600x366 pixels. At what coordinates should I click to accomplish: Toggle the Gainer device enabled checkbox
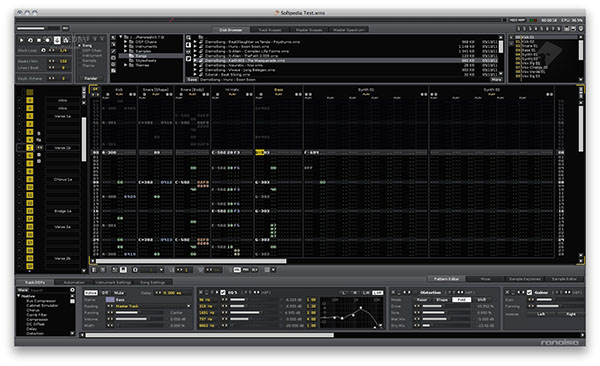529,292
